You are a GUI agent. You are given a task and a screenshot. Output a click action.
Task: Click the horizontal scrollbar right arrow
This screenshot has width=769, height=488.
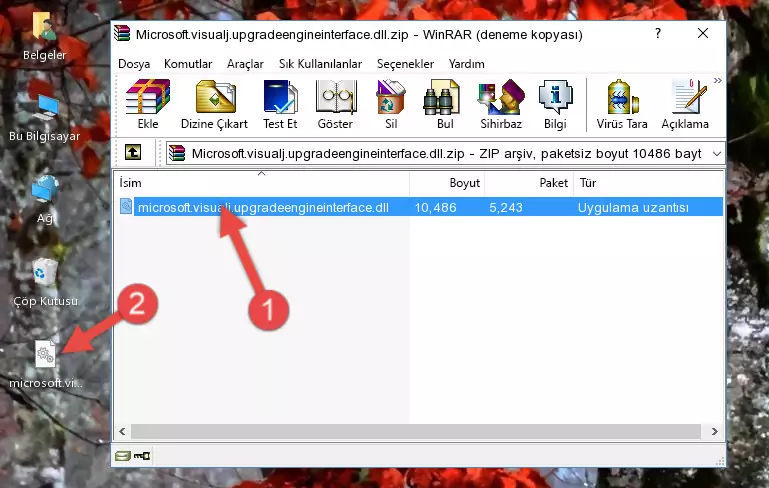click(714, 432)
